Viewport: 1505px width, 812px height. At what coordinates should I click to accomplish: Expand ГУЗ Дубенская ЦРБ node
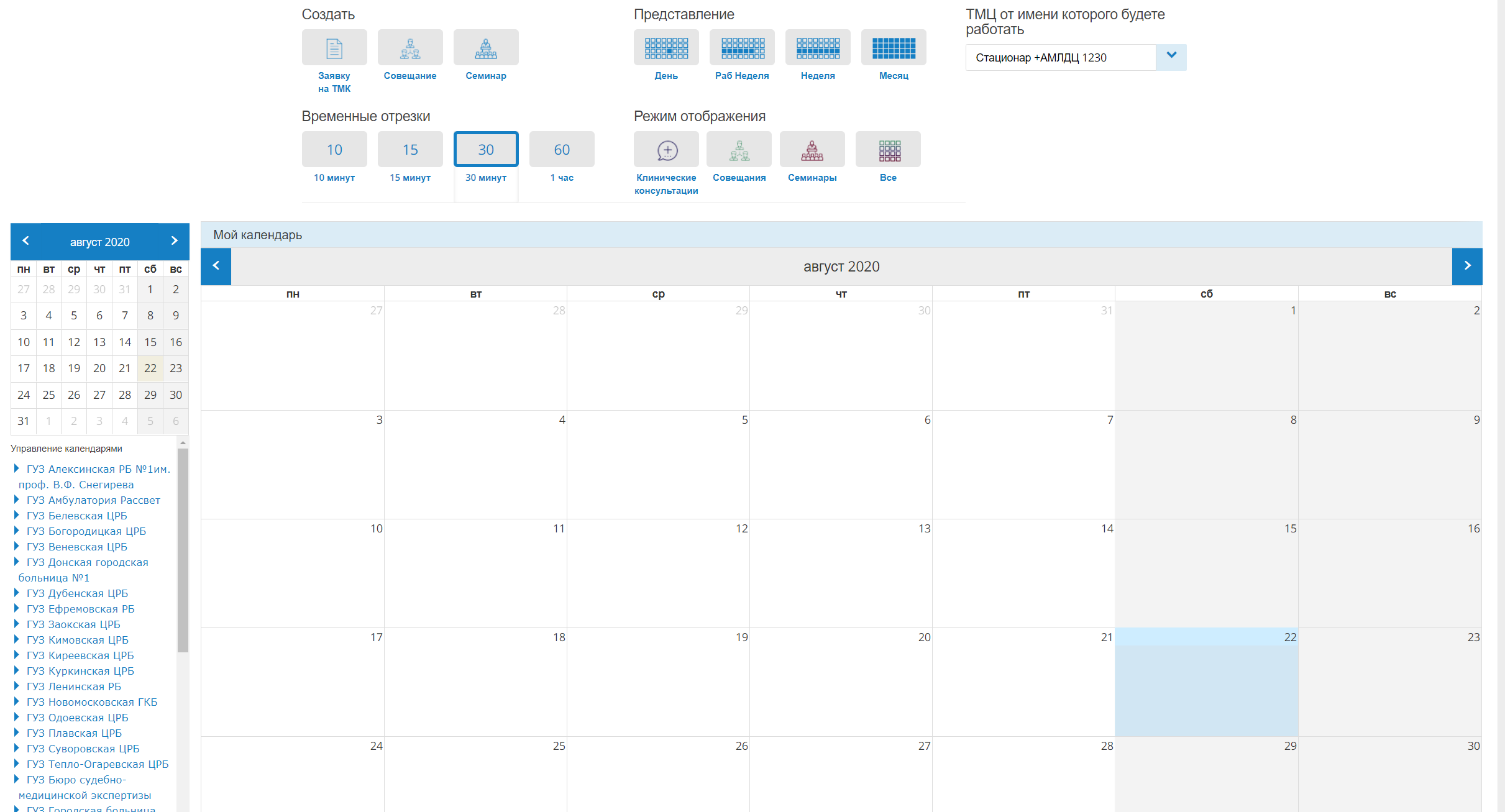point(17,593)
